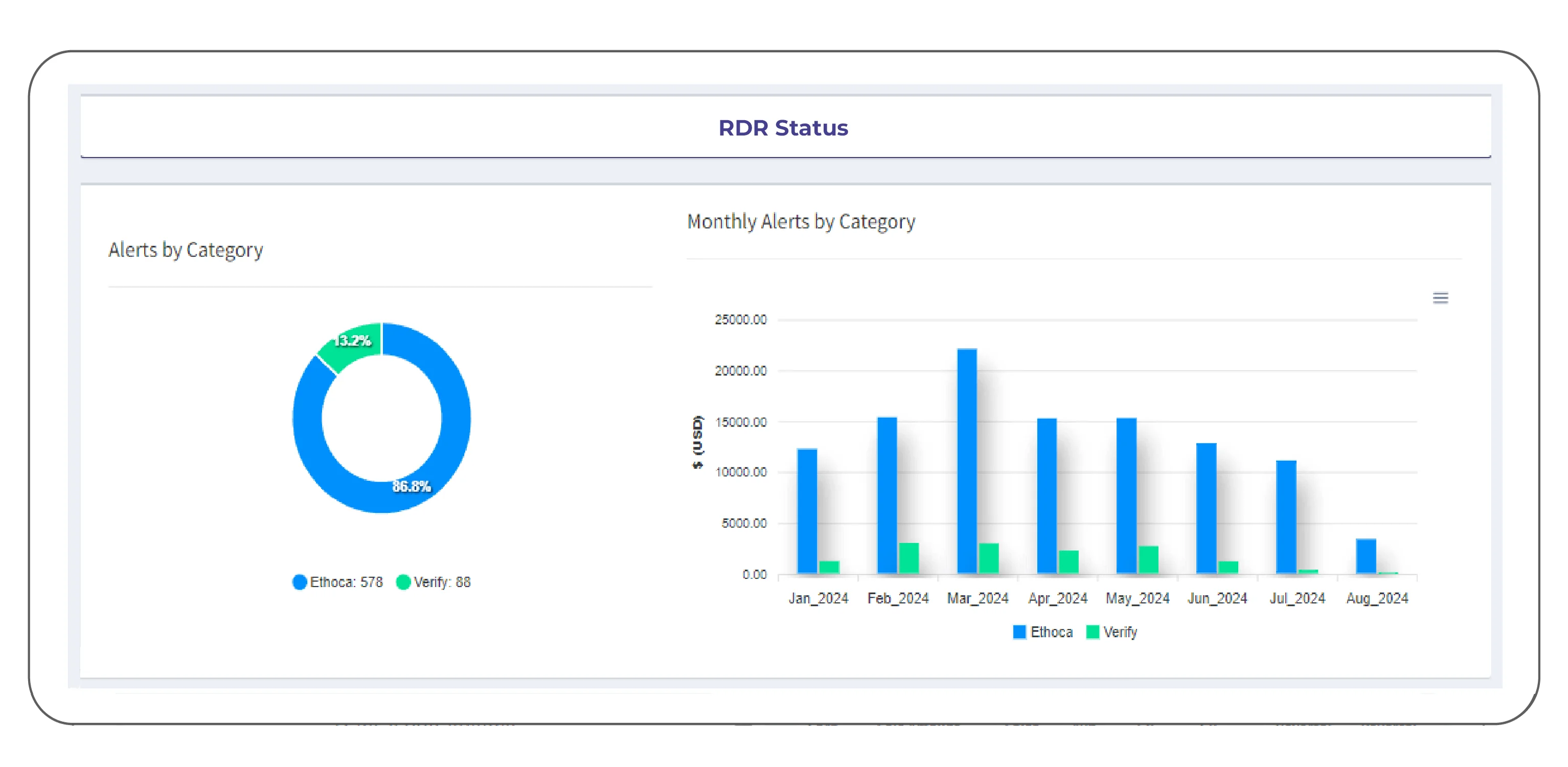Screen dimensions: 1568x767
Task: Click the blue Ethoca legend circle under donut
Action: click(300, 582)
